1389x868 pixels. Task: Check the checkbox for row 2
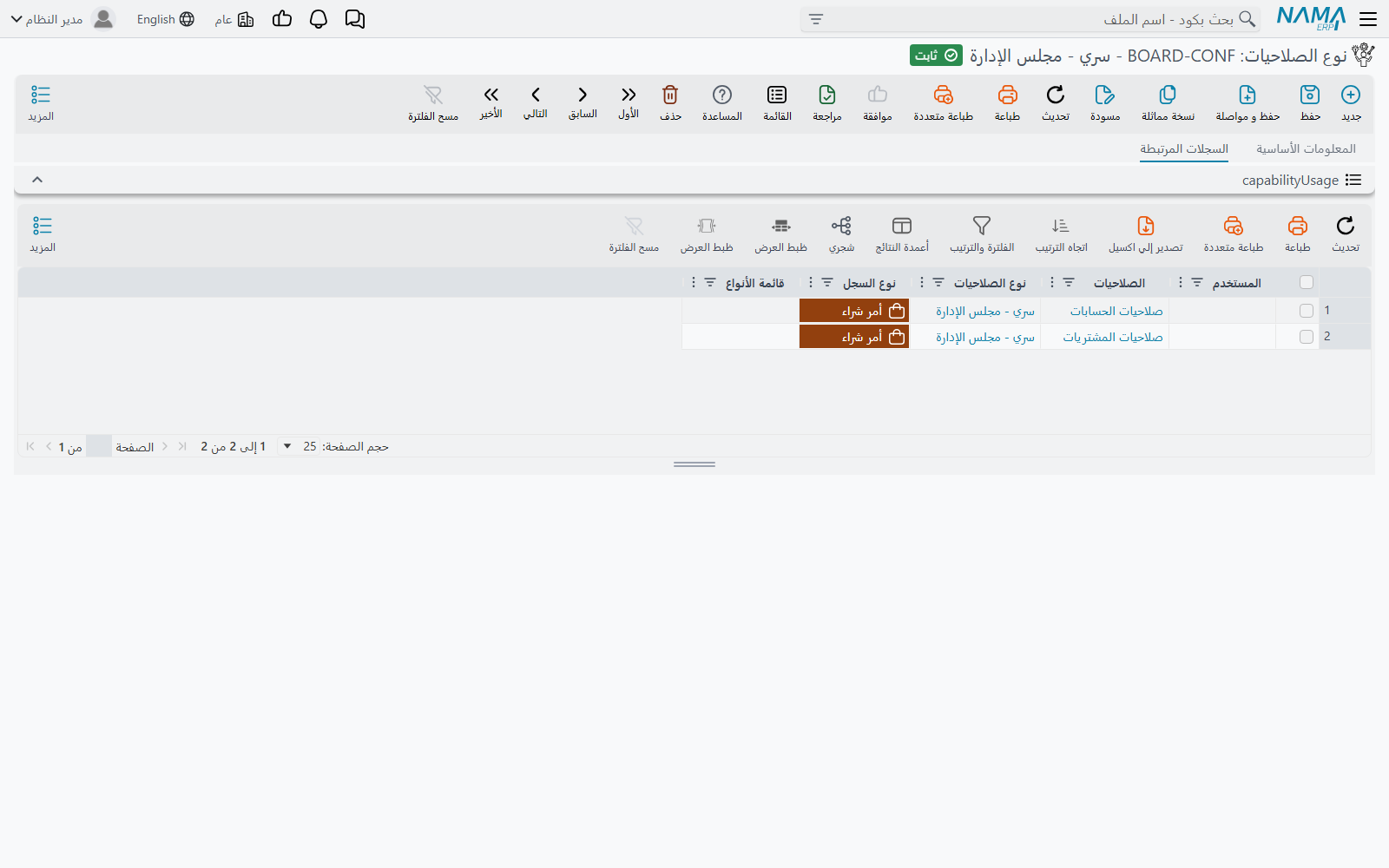point(1307,337)
